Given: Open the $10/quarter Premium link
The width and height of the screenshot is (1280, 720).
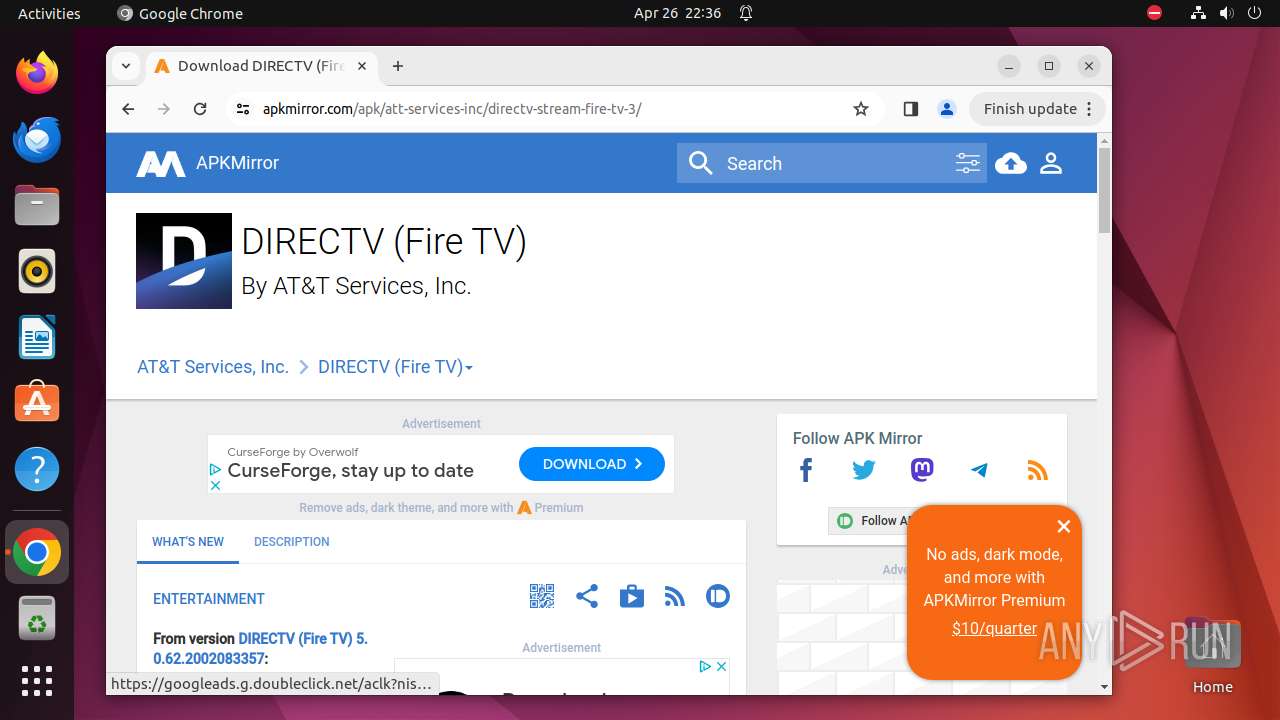Looking at the screenshot, I should point(994,629).
